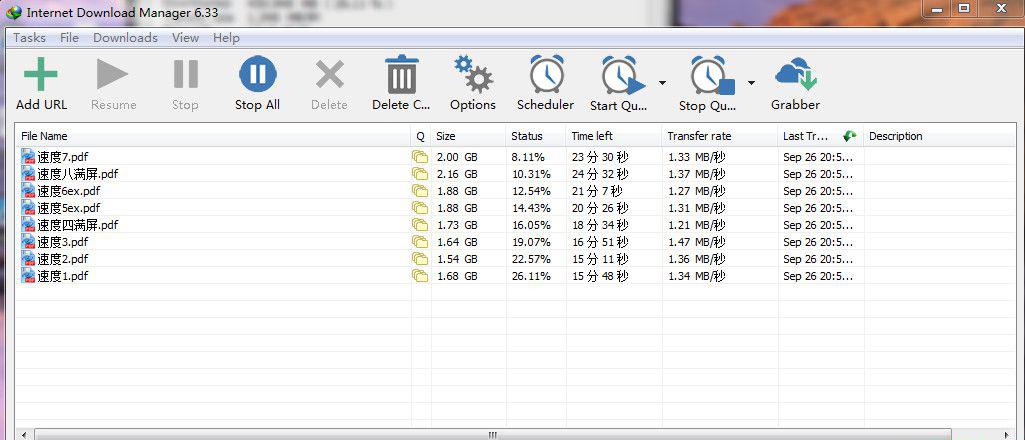Click the 1.54 GB size value
Screen dimensions: 1025x440
point(457,259)
